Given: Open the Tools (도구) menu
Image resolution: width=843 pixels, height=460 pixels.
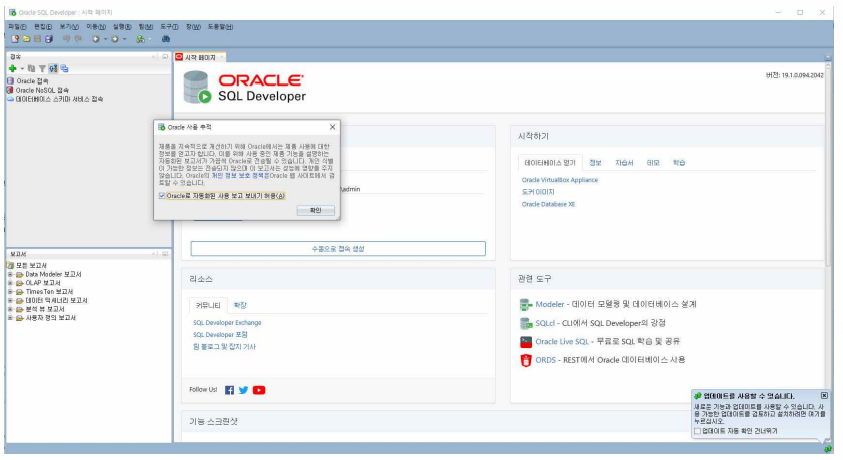Looking at the screenshot, I should point(169,27).
